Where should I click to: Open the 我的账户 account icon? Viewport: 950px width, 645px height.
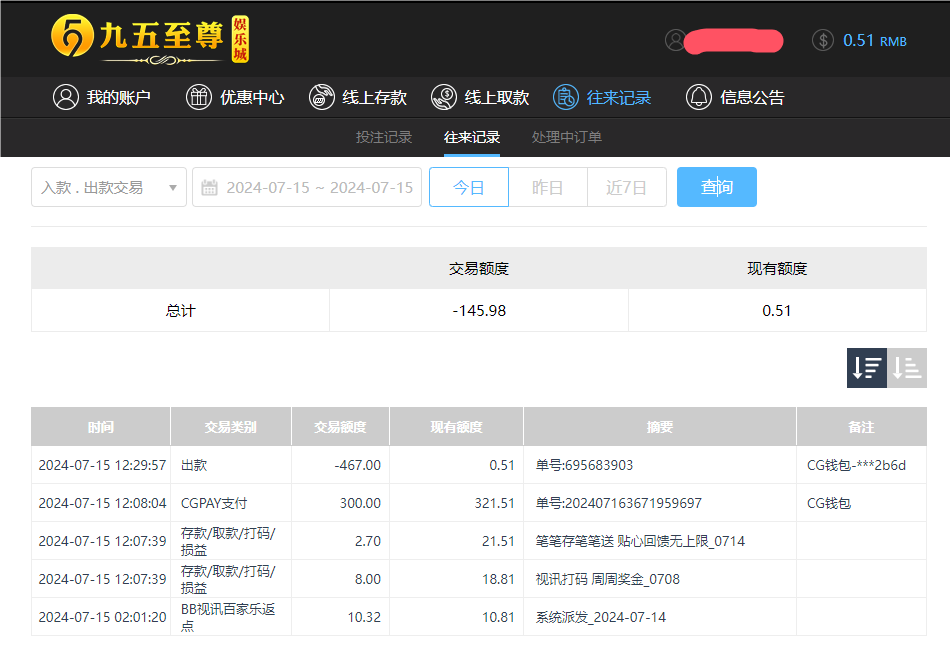coord(66,97)
